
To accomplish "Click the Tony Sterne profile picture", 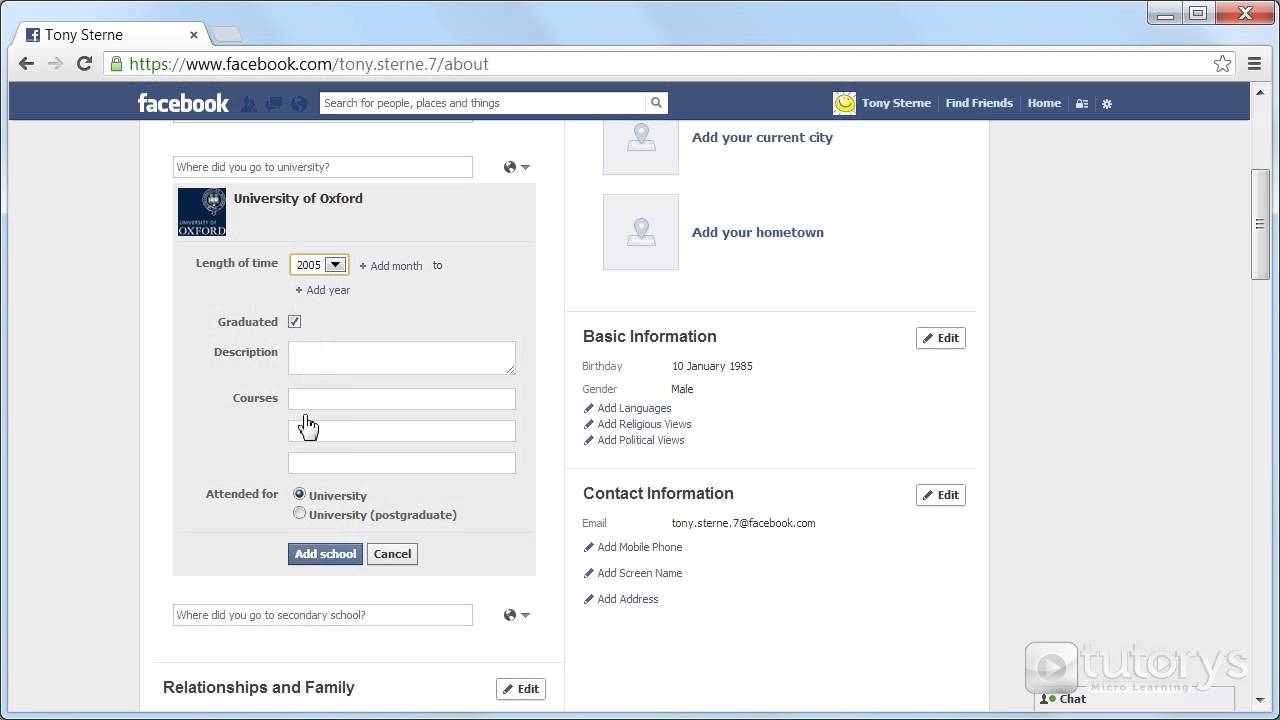I will coord(845,103).
